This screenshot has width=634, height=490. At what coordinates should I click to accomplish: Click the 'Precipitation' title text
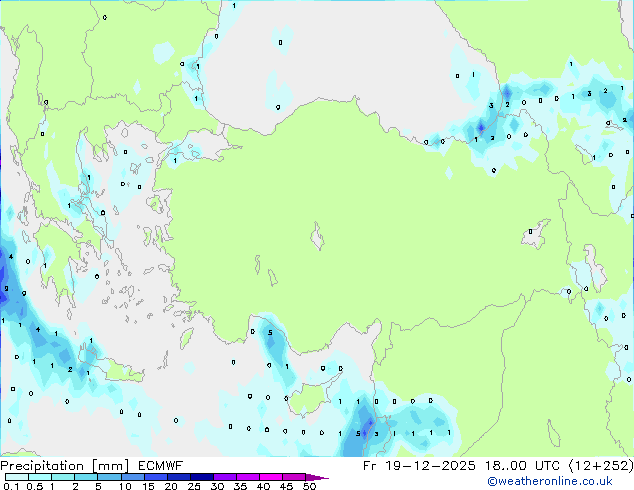click(x=42, y=466)
